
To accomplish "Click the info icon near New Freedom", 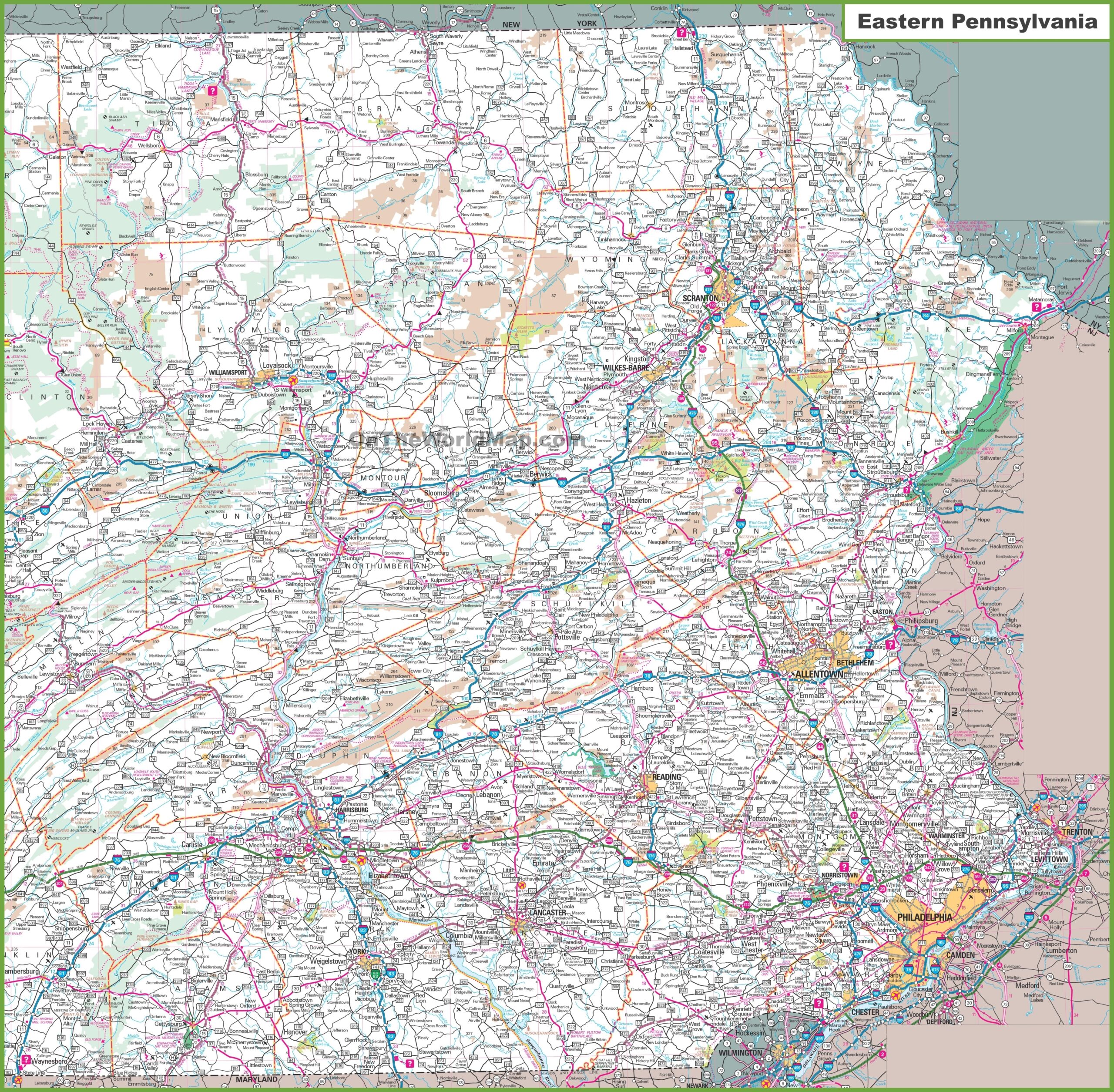I will (x=409, y=1063).
